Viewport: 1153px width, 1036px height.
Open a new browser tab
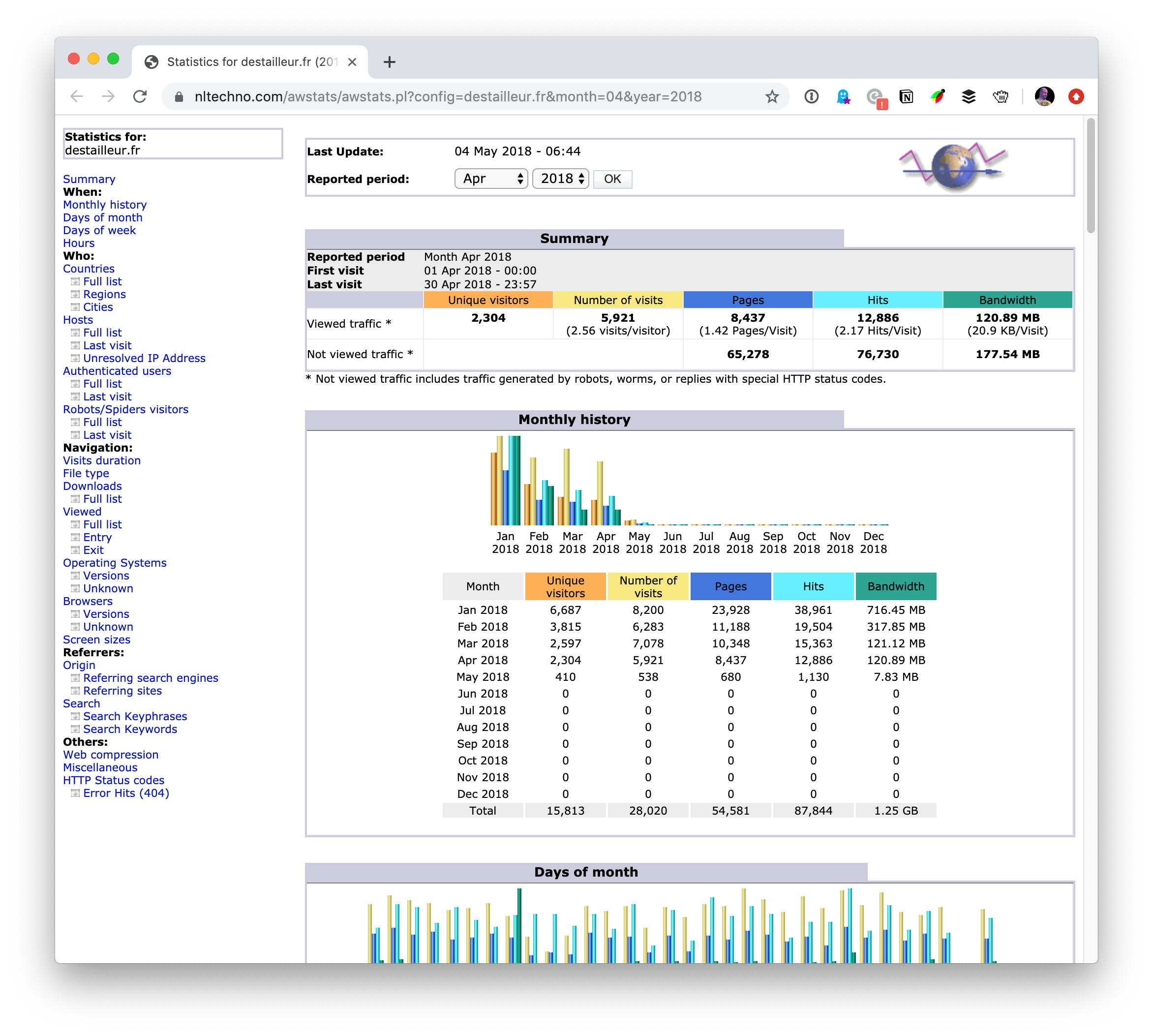click(x=389, y=62)
